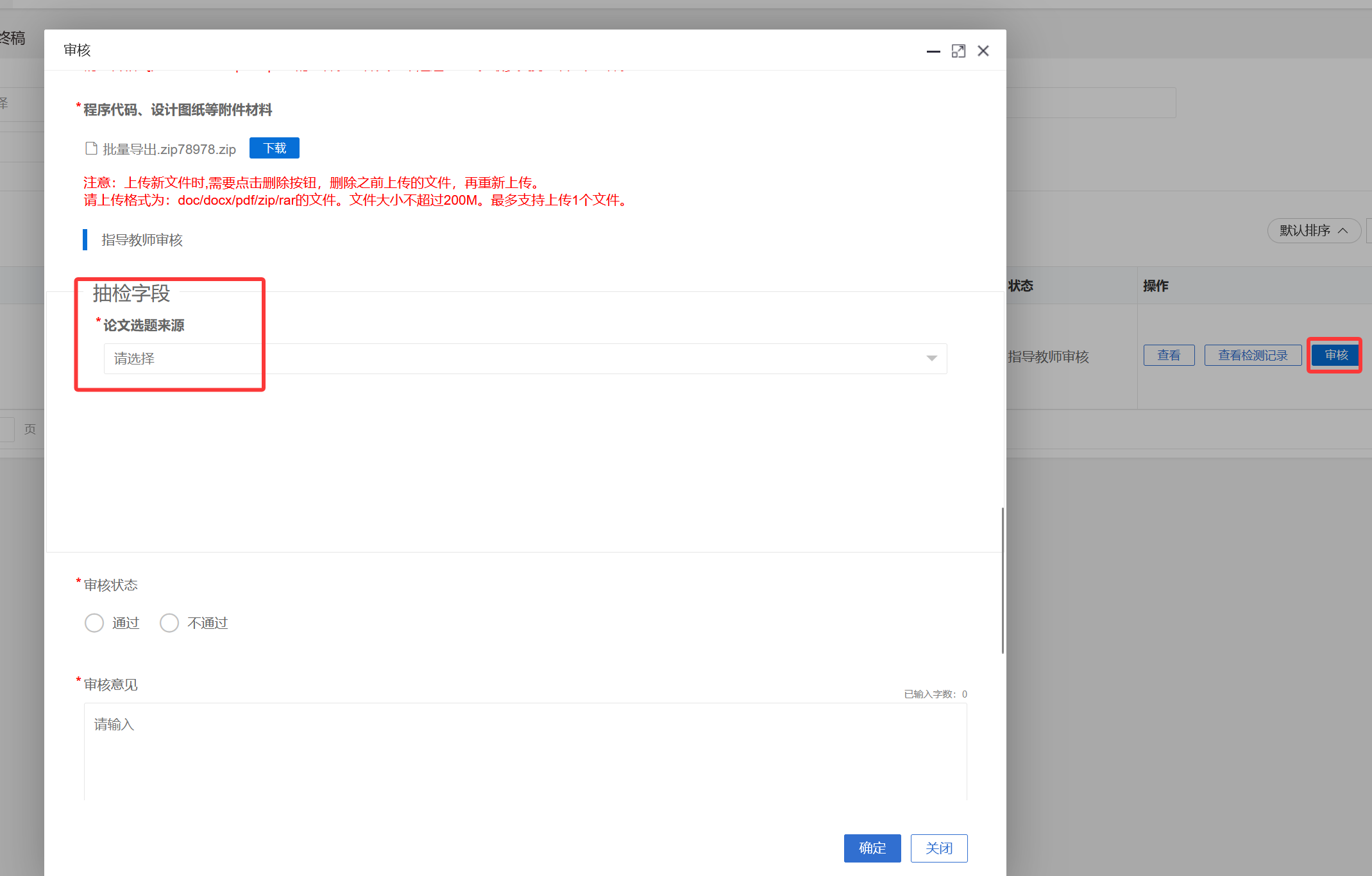Select the 通过 radio button

click(94, 623)
